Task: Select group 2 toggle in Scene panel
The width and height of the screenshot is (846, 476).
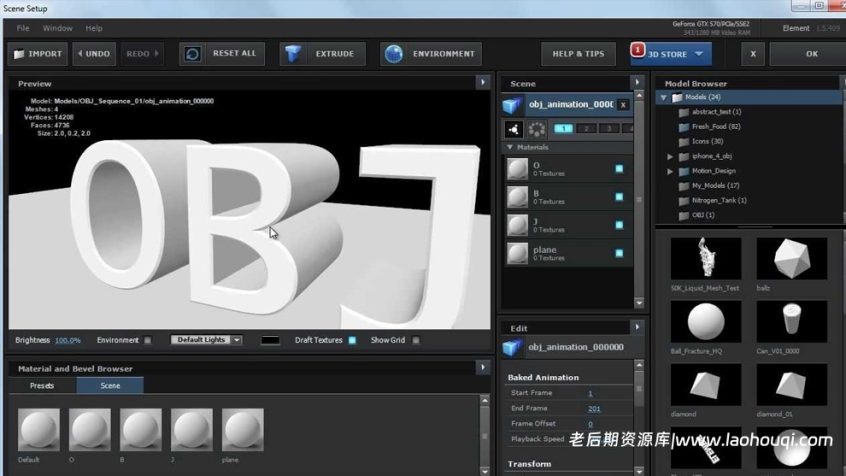Action: pos(586,128)
